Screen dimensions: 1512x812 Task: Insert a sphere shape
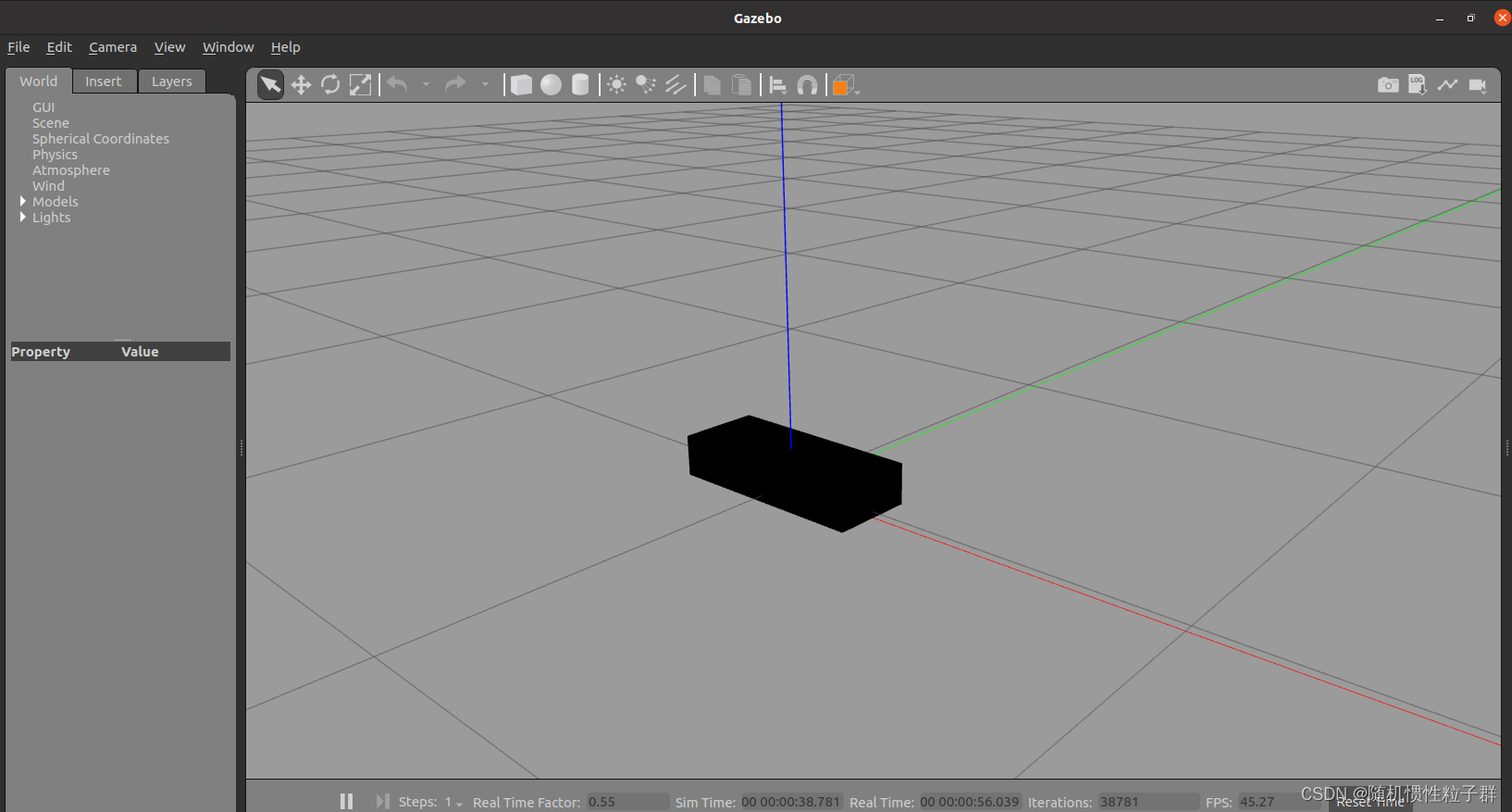[552, 85]
